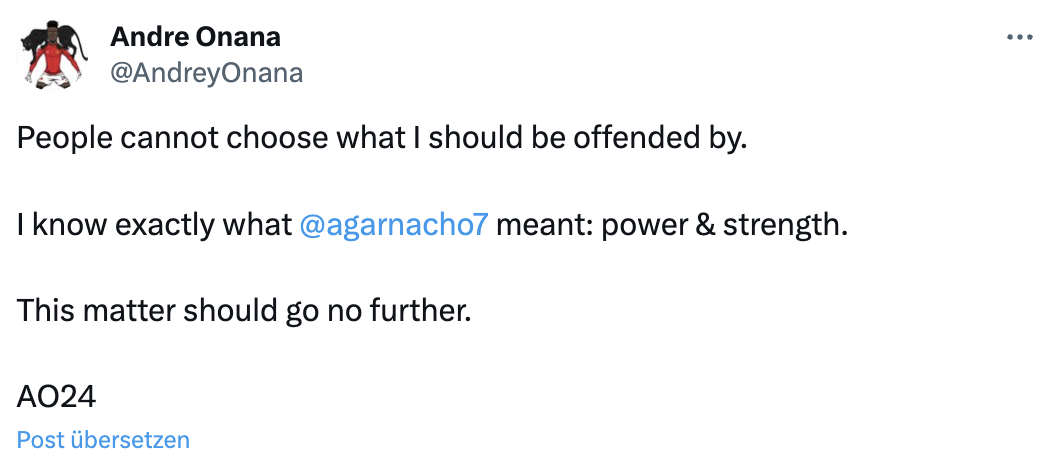Click the text 'I know exactly what'

pyautogui.click(x=154, y=224)
